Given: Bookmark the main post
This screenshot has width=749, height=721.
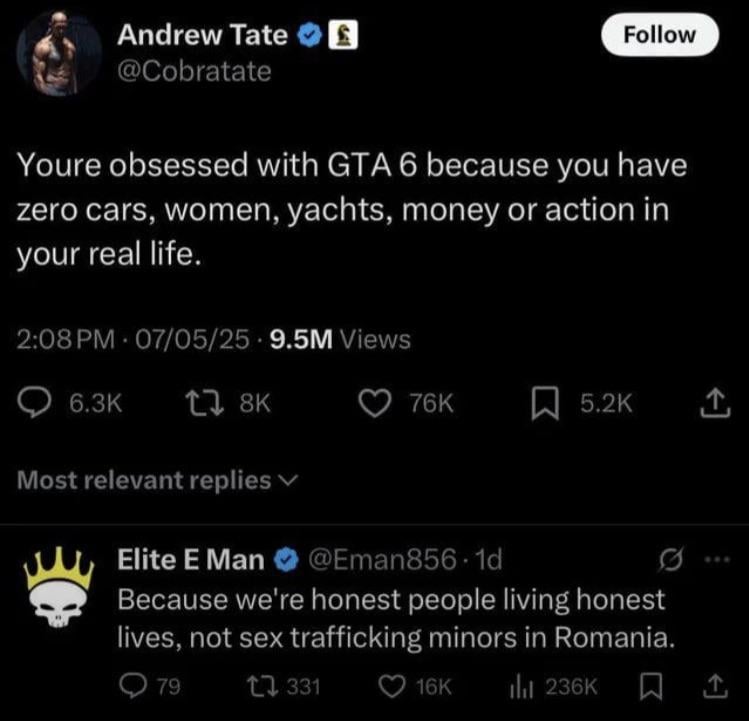Looking at the screenshot, I should point(546,404).
